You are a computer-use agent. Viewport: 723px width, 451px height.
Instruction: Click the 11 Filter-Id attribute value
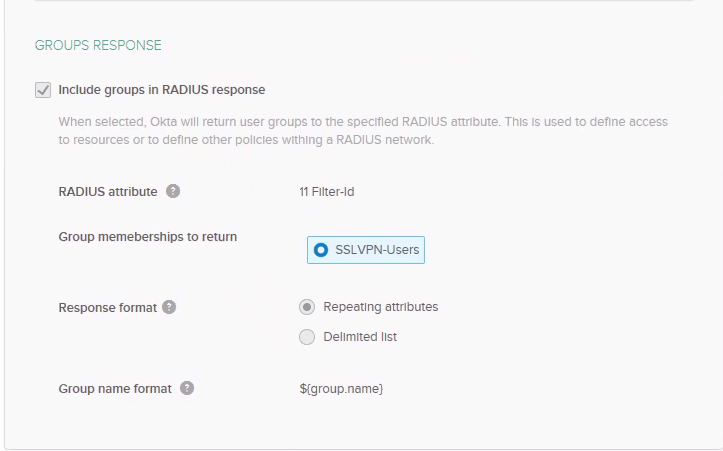(326, 191)
